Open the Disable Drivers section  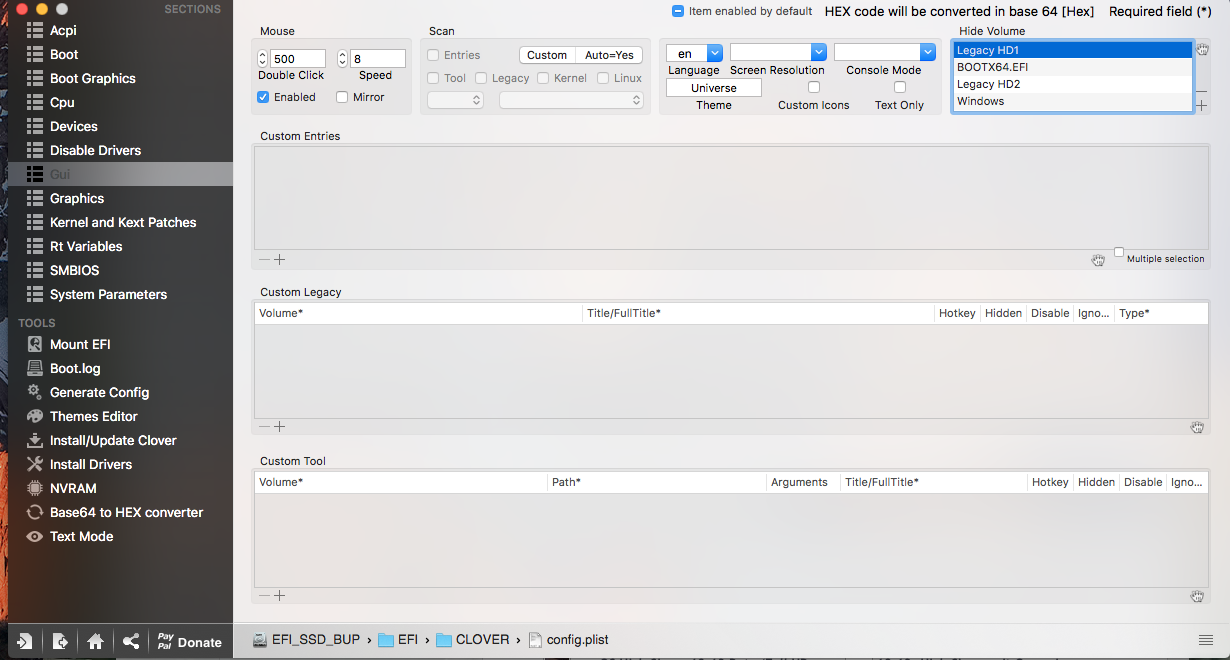click(x=95, y=150)
